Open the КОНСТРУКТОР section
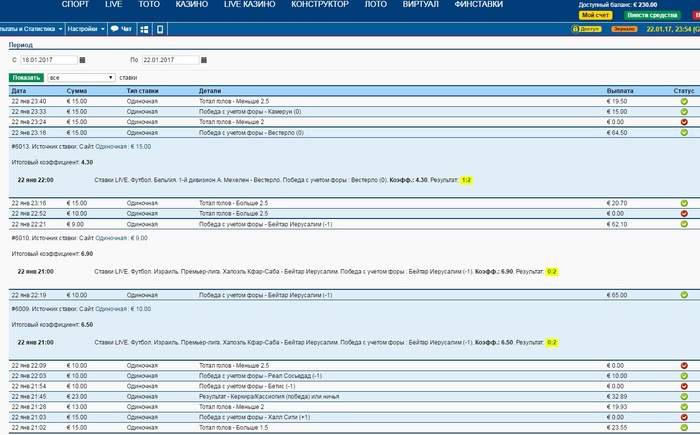 click(320, 4)
